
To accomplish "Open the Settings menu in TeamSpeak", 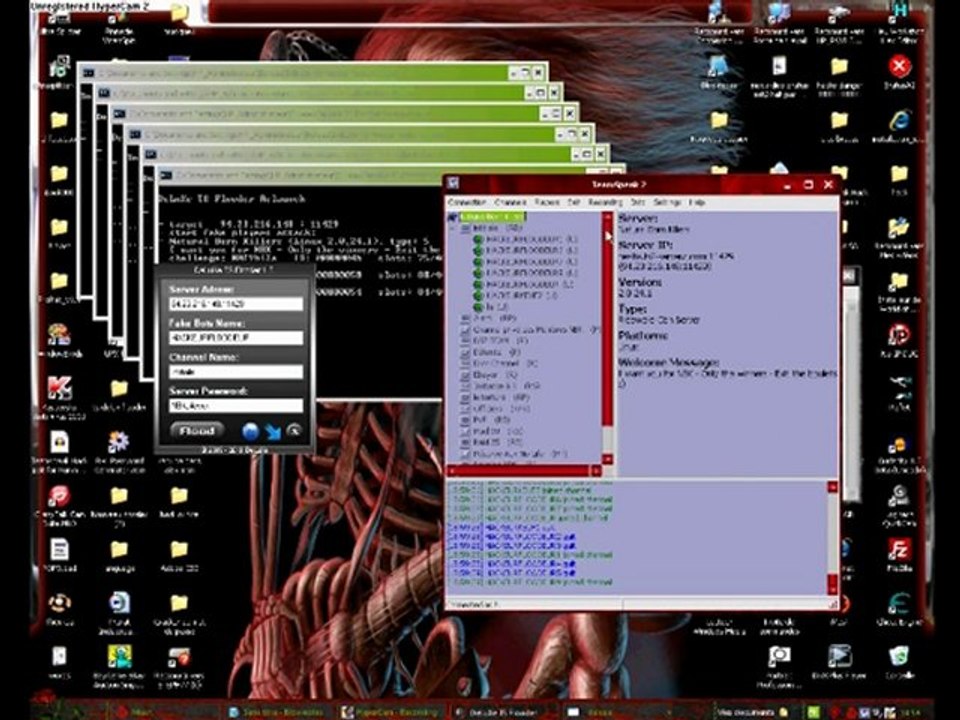I will (667, 202).
